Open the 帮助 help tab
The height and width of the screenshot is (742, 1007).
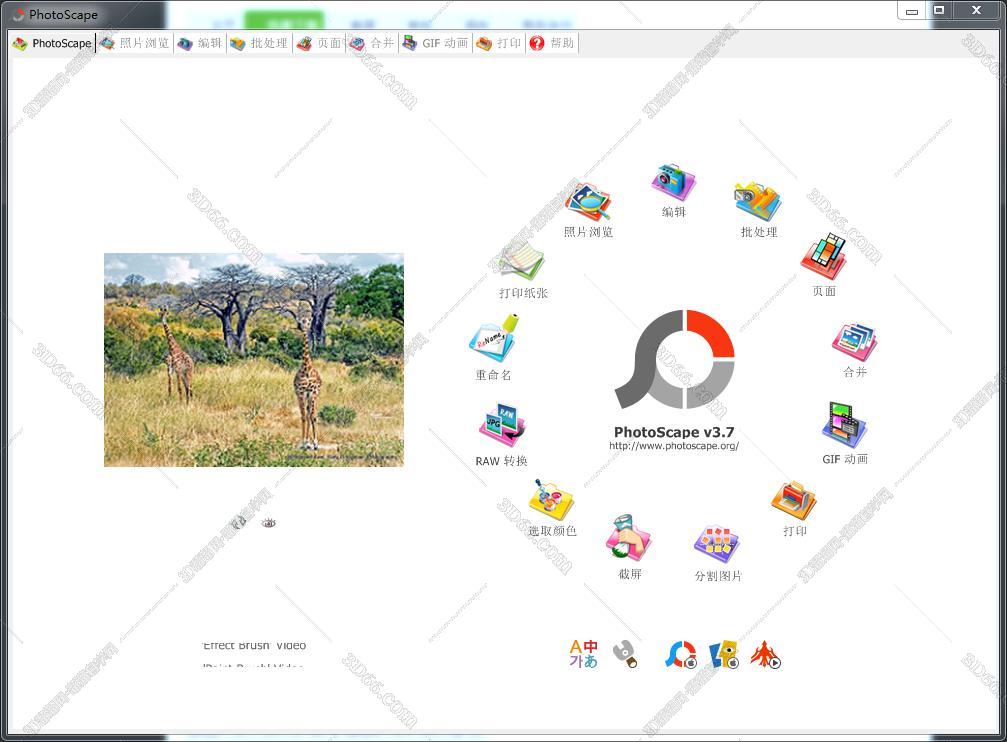[552, 43]
